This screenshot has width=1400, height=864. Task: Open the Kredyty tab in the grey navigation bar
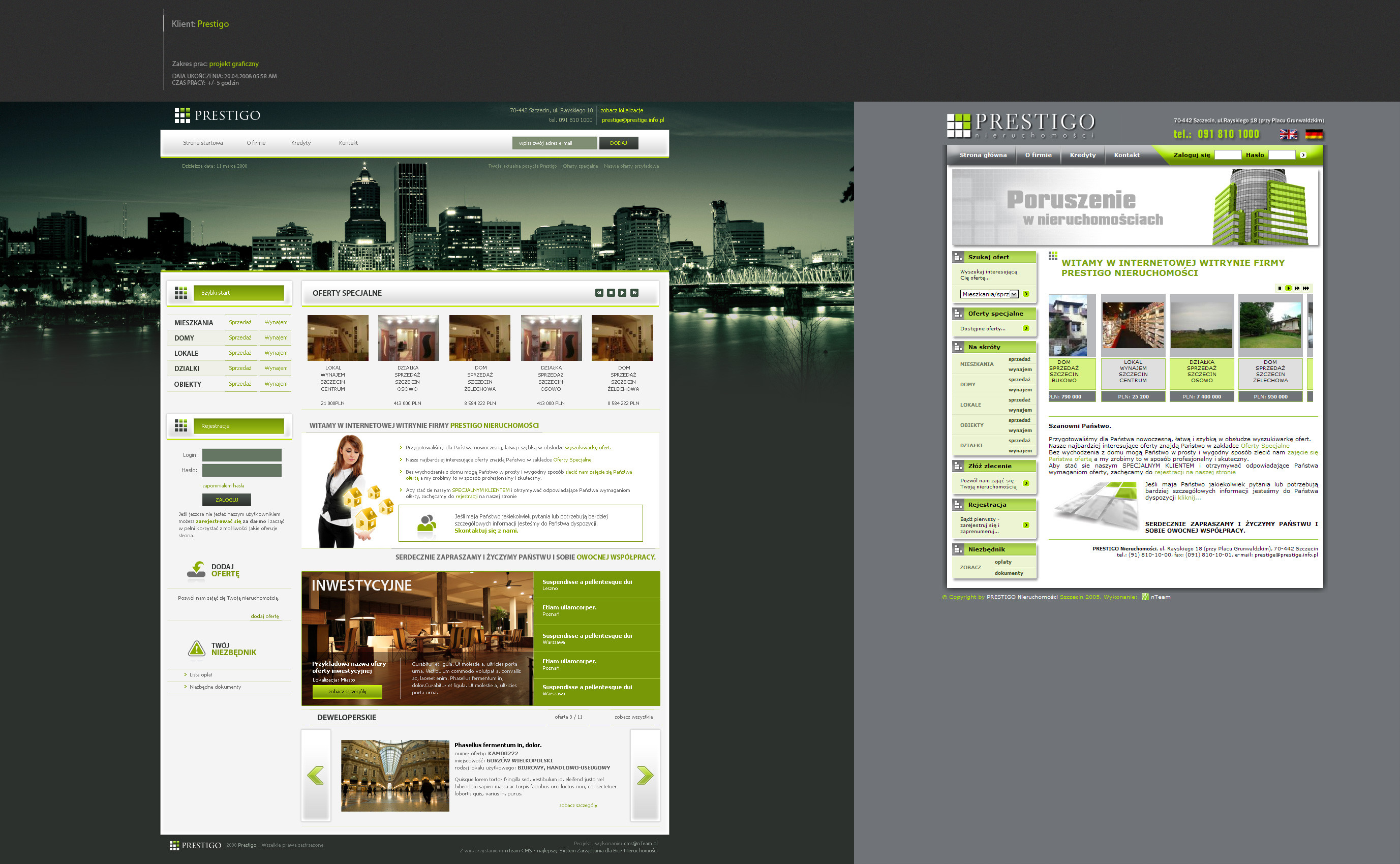[x=1083, y=155]
